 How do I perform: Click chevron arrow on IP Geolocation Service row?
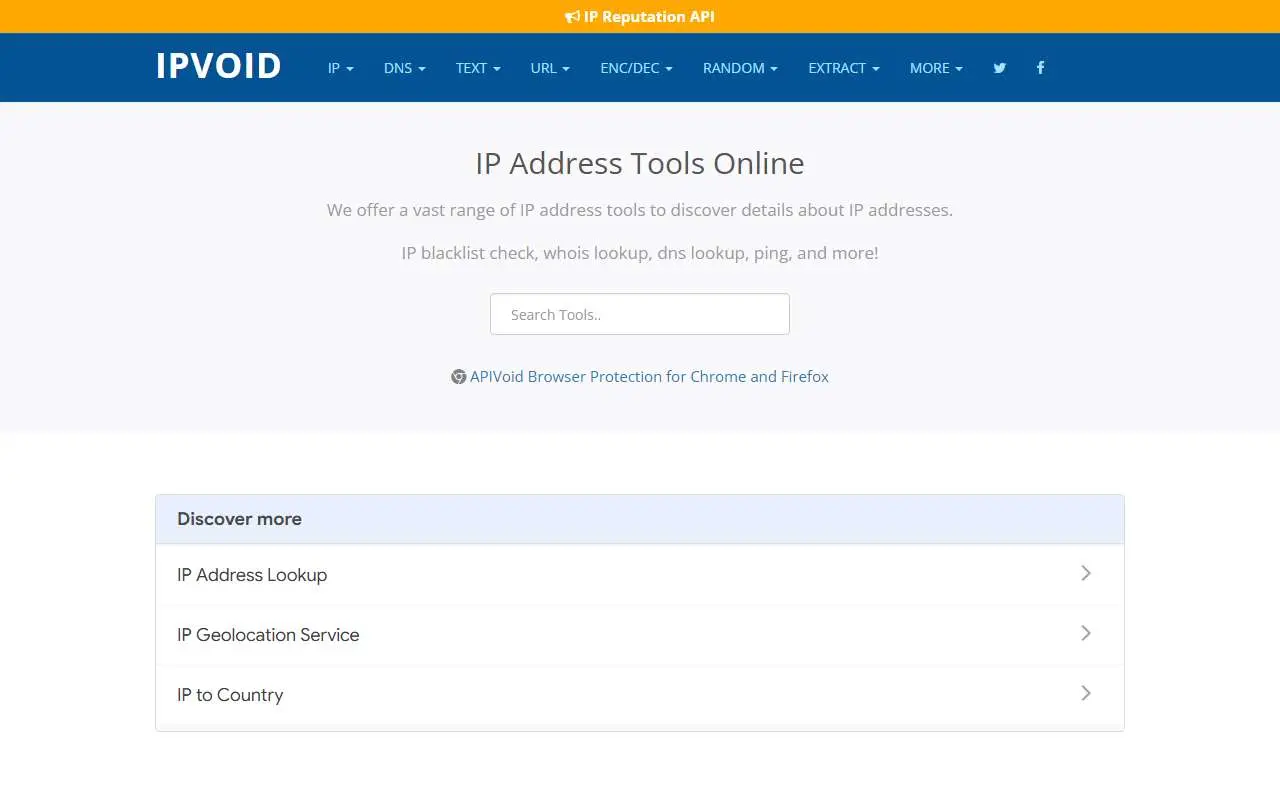[x=1086, y=633]
